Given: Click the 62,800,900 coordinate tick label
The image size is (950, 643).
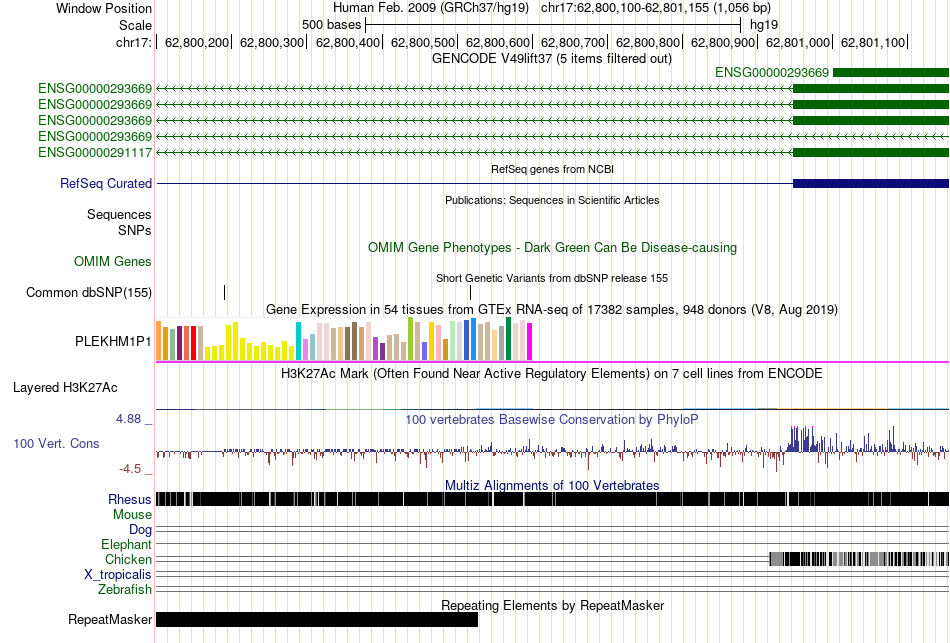Looking at the screenshot, I should [723, 42].
